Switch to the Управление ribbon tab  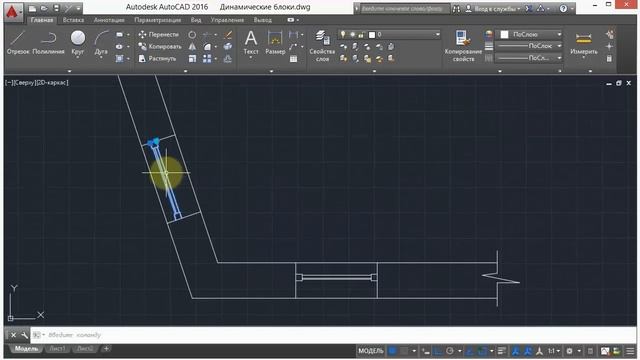click(x=227, y=20)
